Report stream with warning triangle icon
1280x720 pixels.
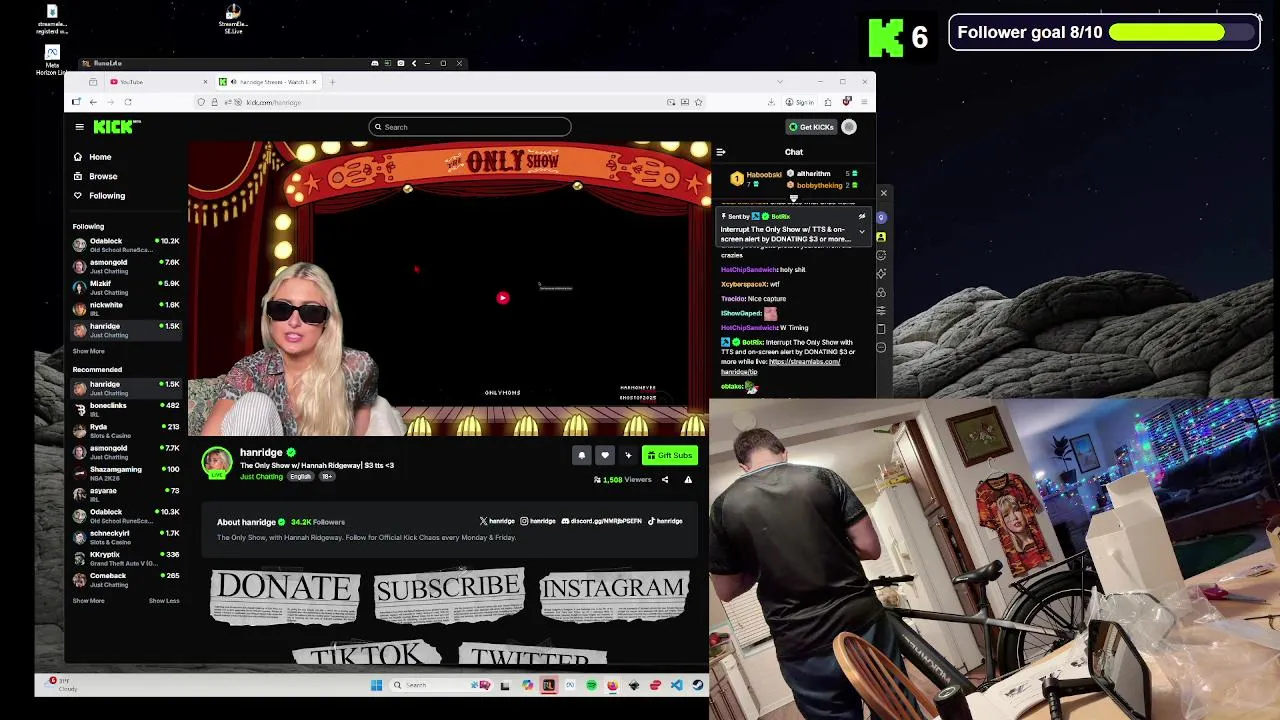(x=688, y=480)
